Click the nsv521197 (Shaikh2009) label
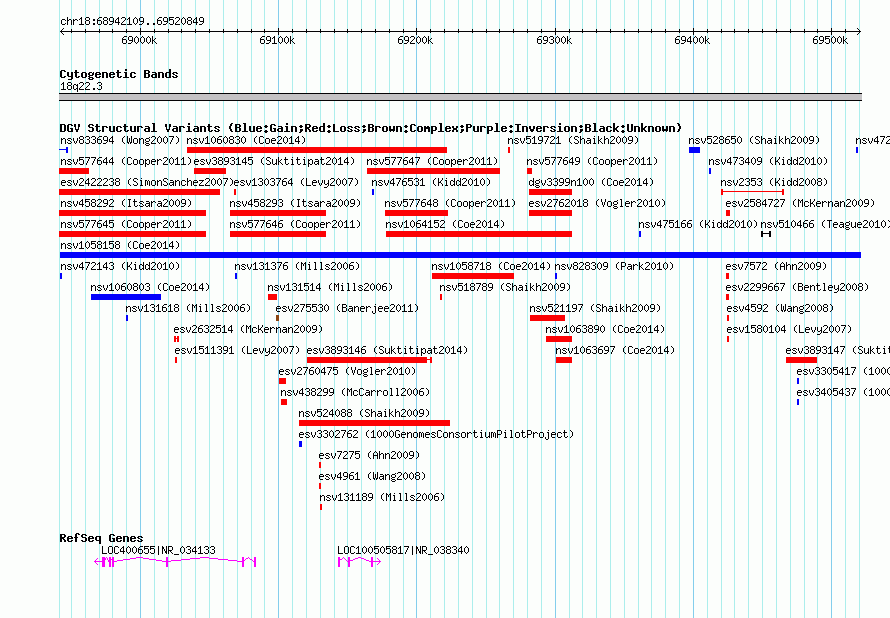This screenshot has width=890, height=618. 595,308
